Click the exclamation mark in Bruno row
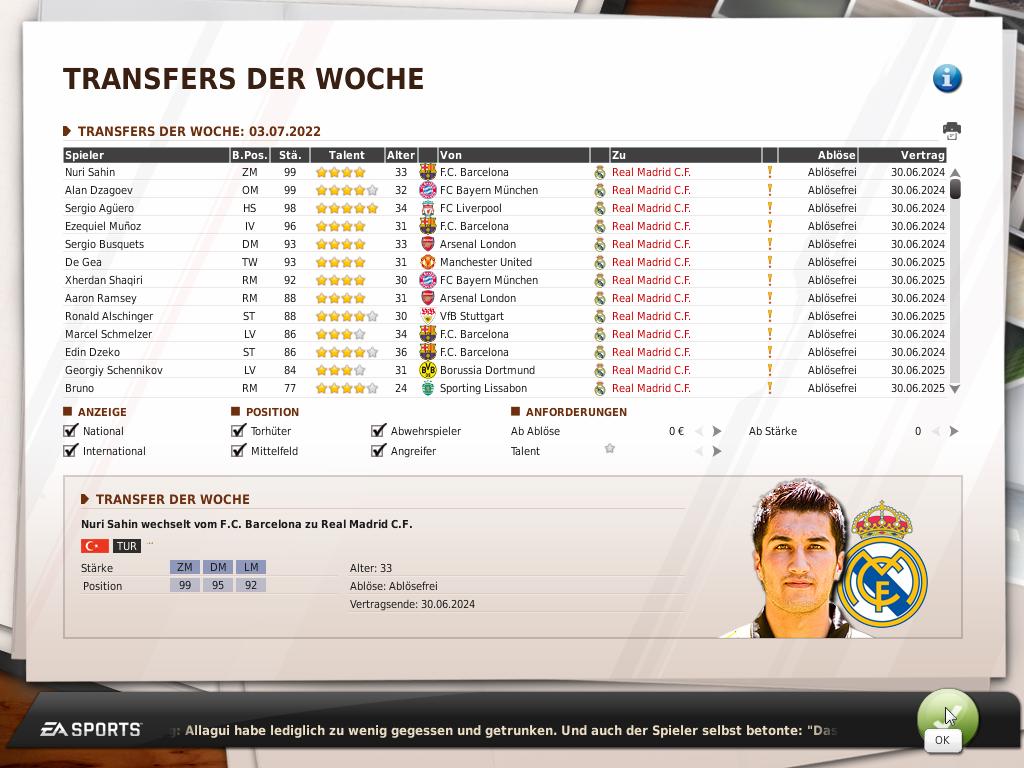The width and height of the screenshot is (1024, 768). [770, 388]
